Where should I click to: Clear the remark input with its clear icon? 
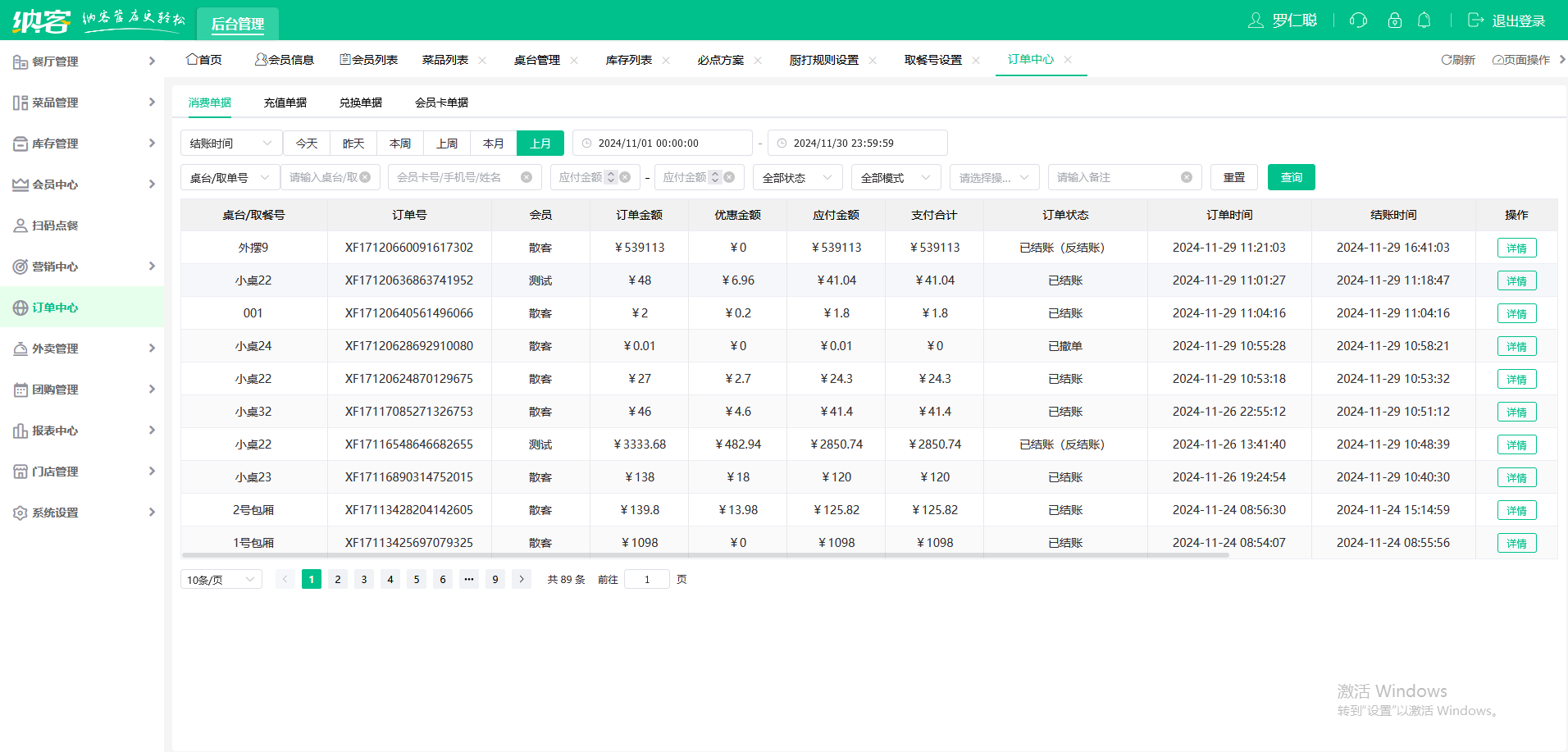1186,177
